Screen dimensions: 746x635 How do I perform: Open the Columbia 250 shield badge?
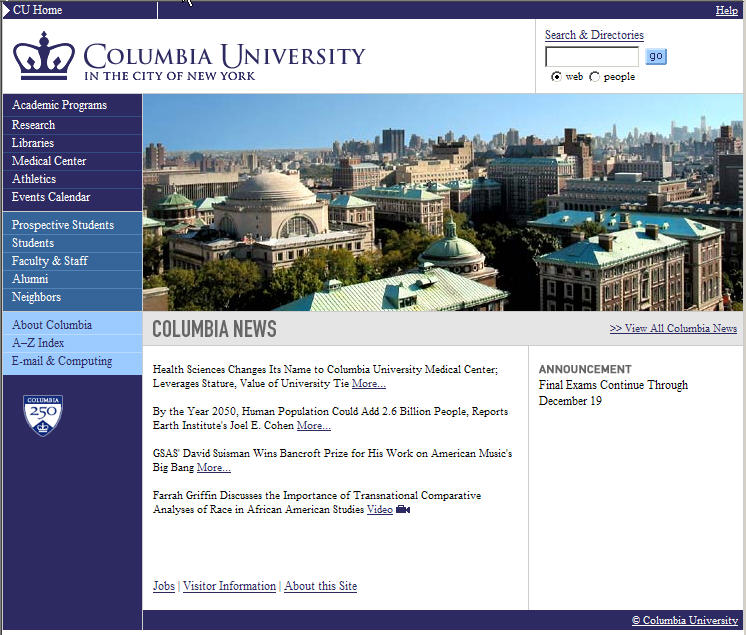click(x=43, y=415)
